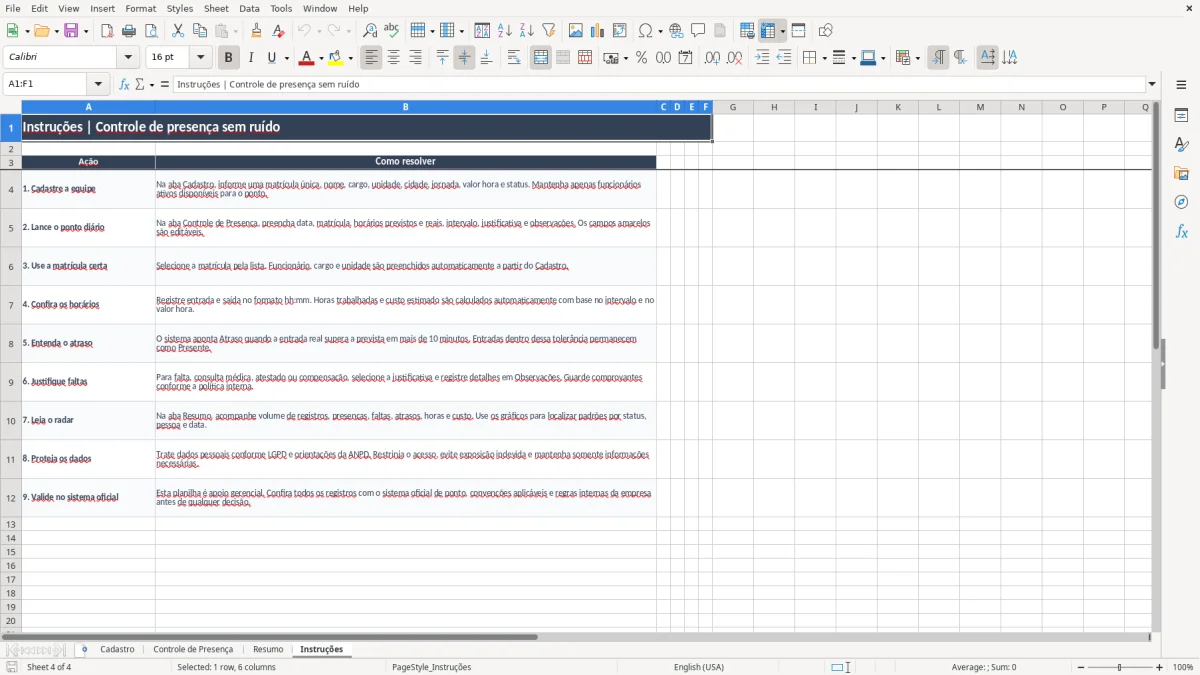Sort descending with the Z-A icon

pos(526,31)
